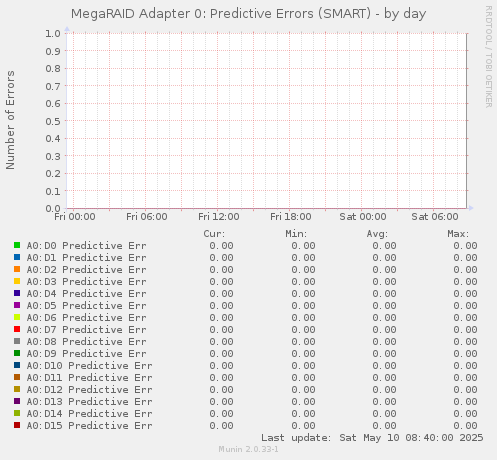This screenshot has height=460, width=497.
Task: Select the 'A0:D4 Predictive Err' legend label
Action: pos(86,294)
